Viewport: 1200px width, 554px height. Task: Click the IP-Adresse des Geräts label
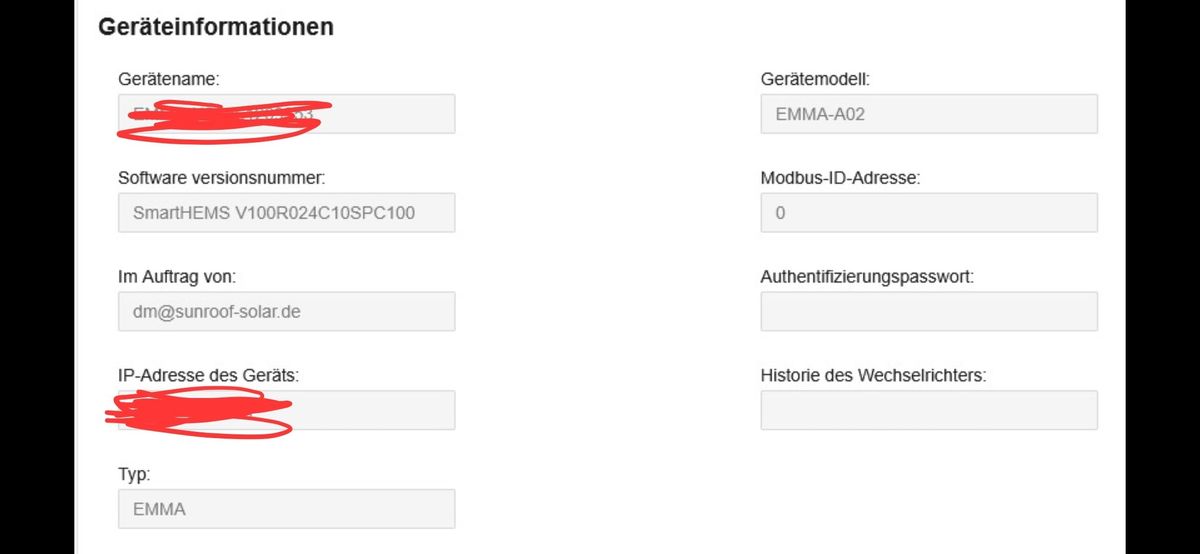208,375
